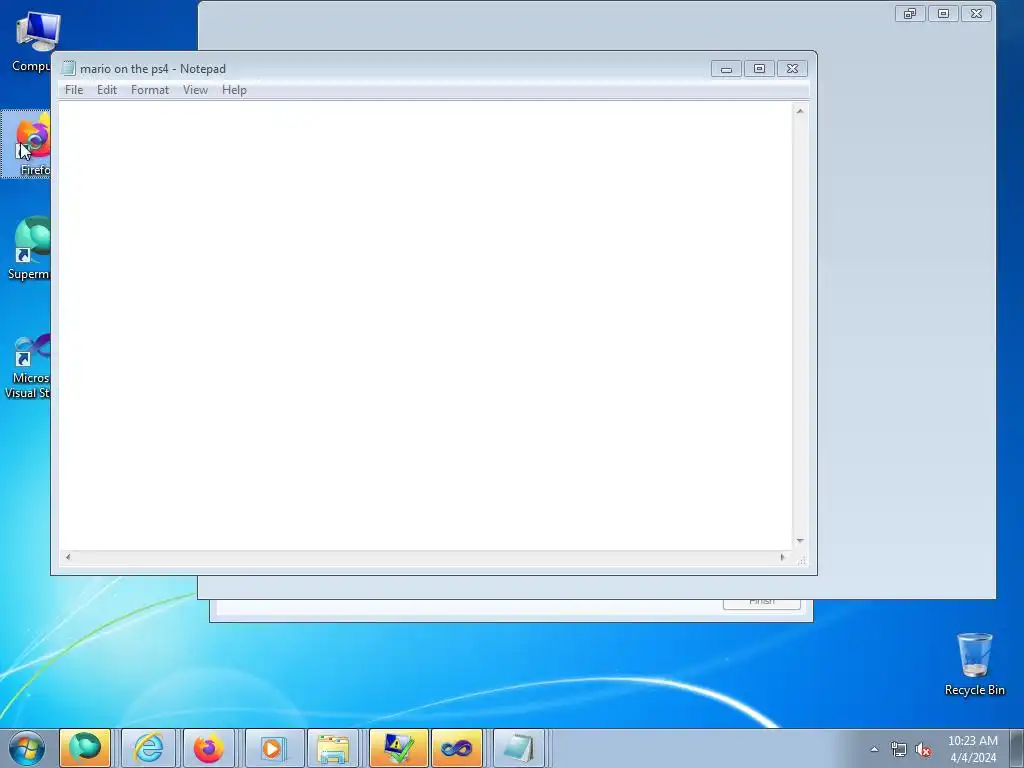Click the Notepad vertical scrollbar up arrow
This screenshot has width=1024, height=768.
point(800,111)
